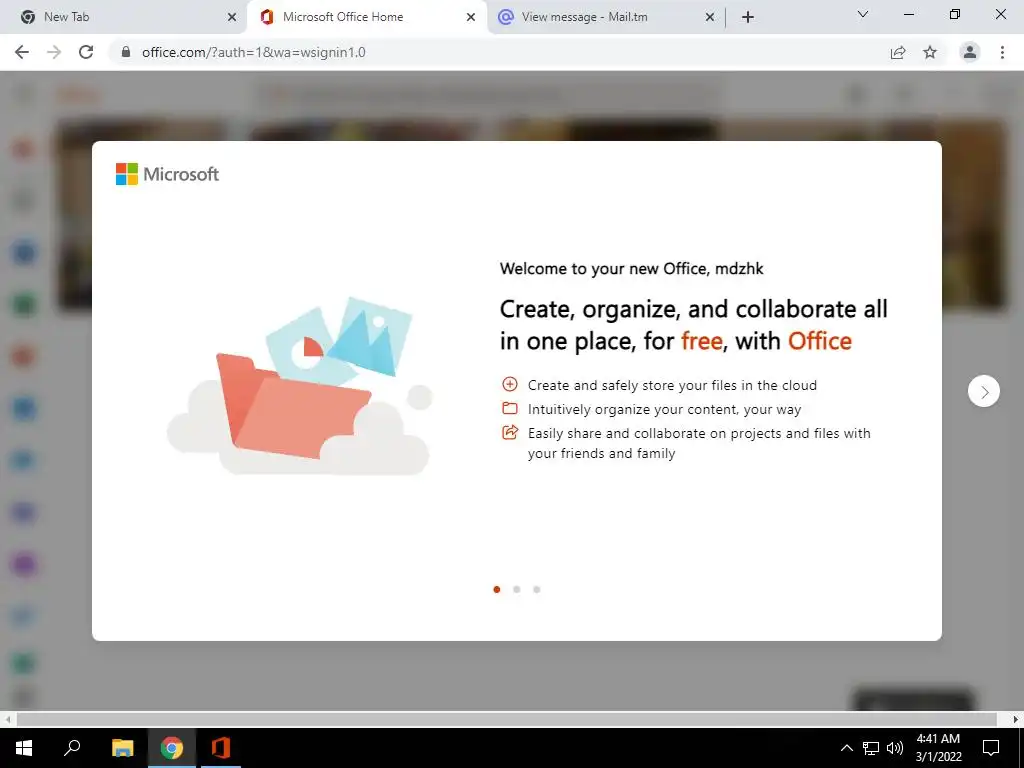View site info via lock icon

tap(126, 52)
